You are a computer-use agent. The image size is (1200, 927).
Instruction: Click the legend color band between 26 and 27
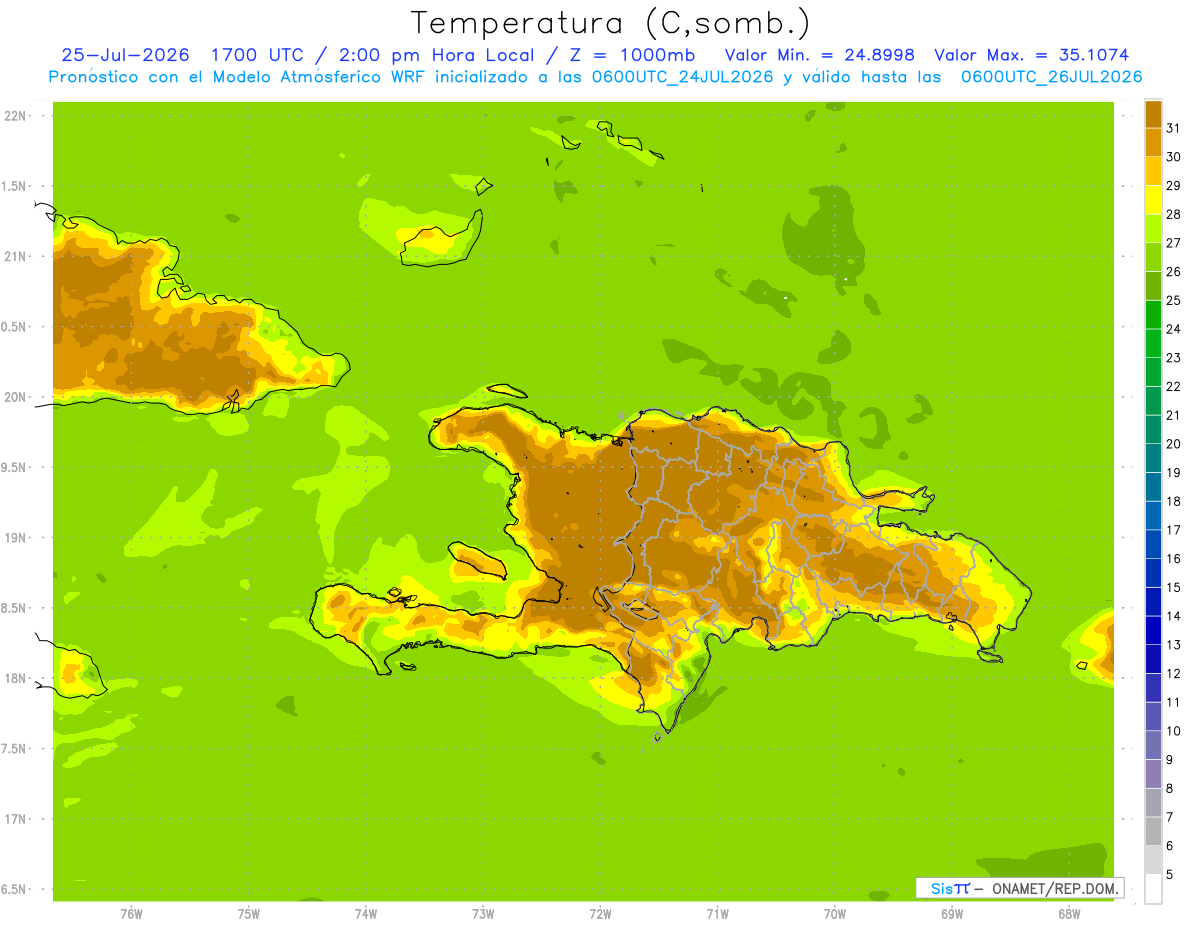[1153, 257]
